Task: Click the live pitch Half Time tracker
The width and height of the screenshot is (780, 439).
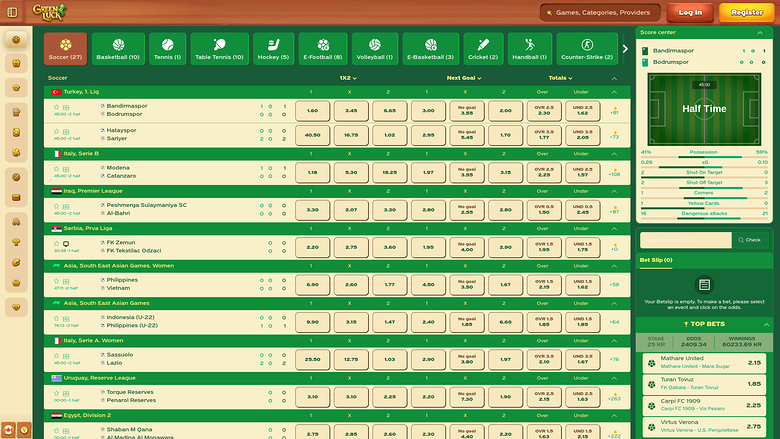Action: tap(704, 109)
